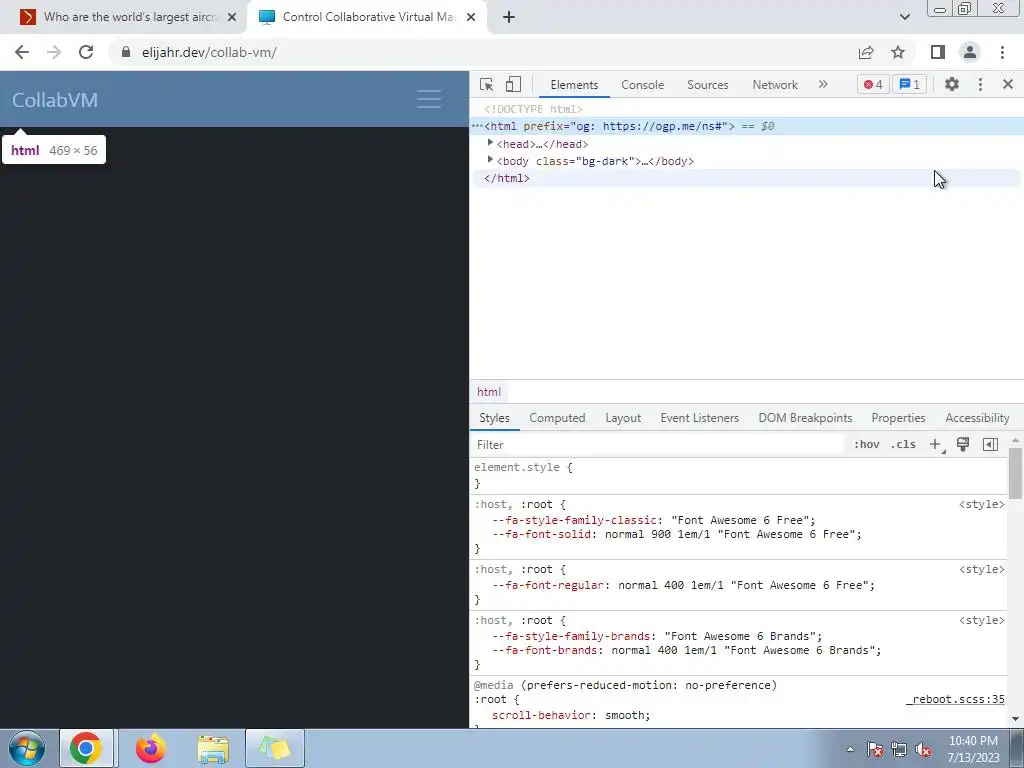Viewport: 1024px width, 768px height.
Task: Expand the head element node
Action: pyautogui.click(x=490, y=143)
